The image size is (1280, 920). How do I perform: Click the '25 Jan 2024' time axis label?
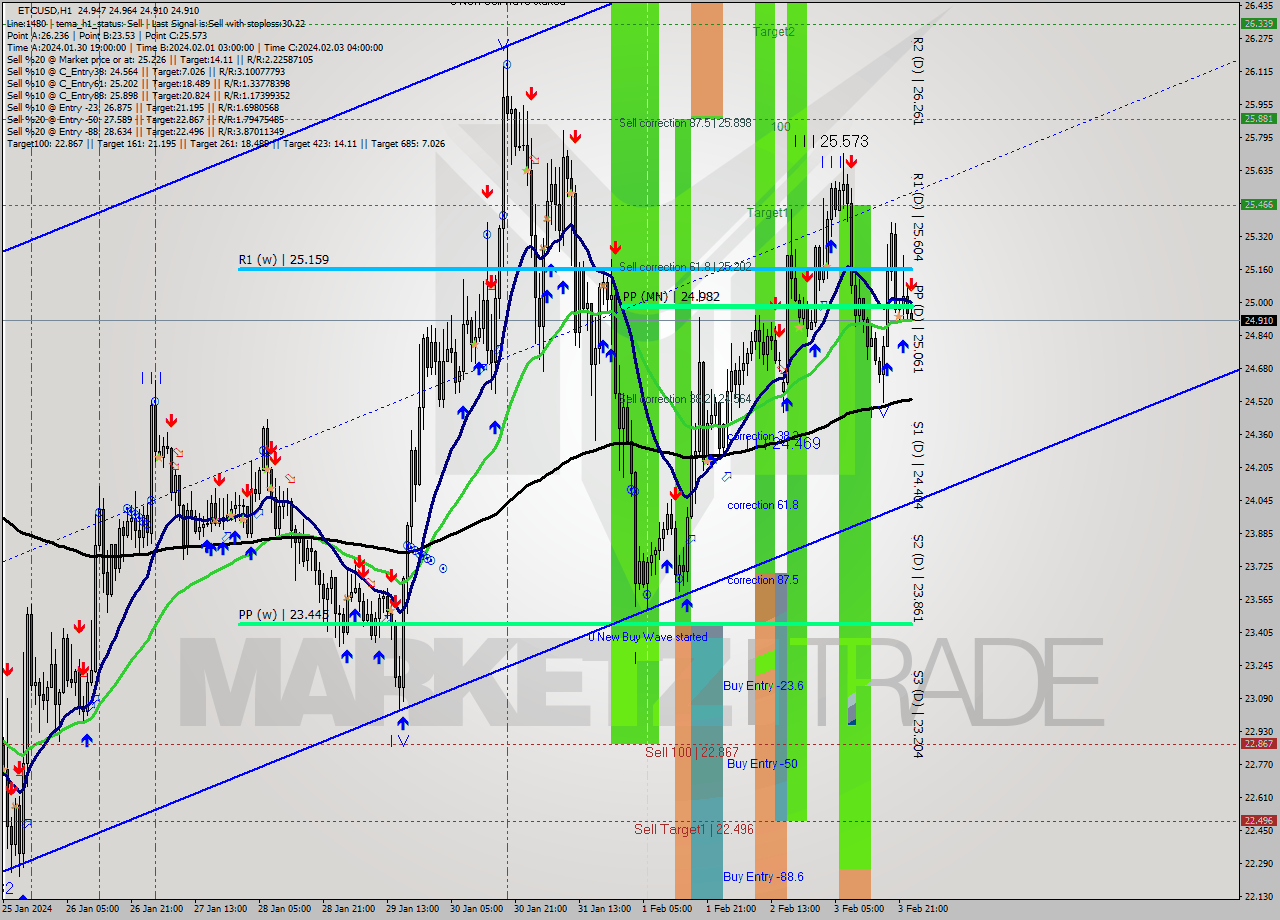tap(26, 909)
